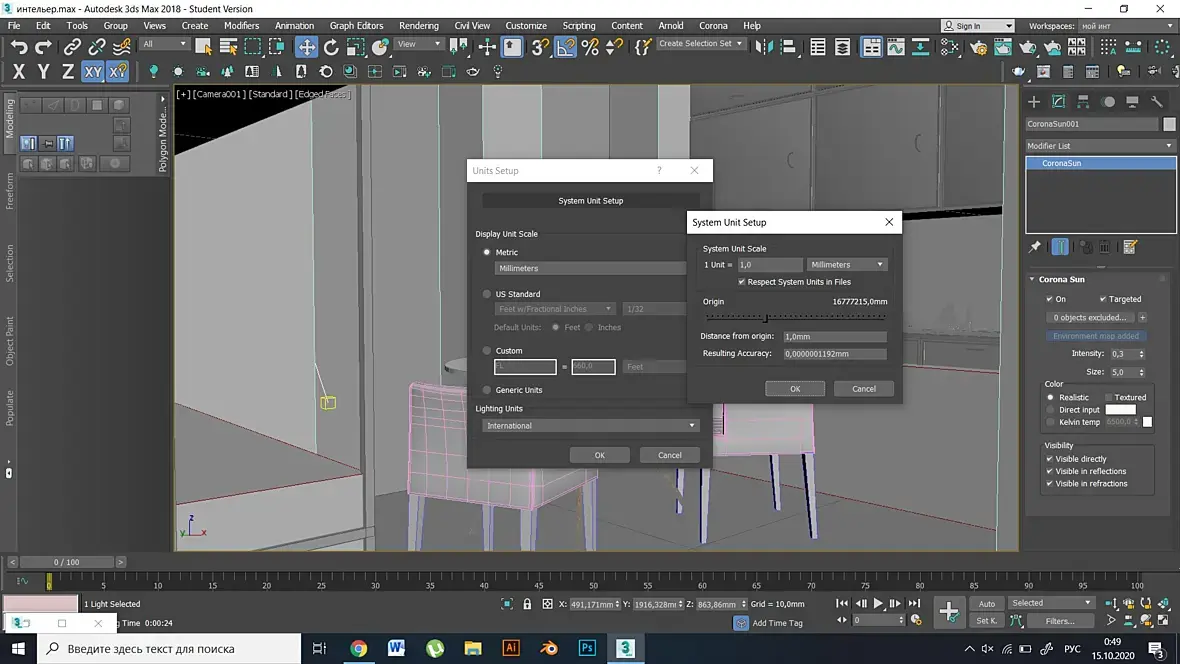Select the Select and Move tool
This screenshot has height=664, width=1180.
306,47
